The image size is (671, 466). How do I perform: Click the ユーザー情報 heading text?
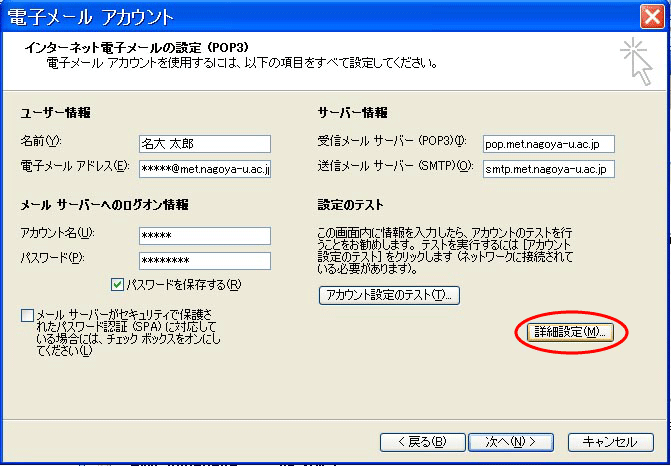[55, 113]
